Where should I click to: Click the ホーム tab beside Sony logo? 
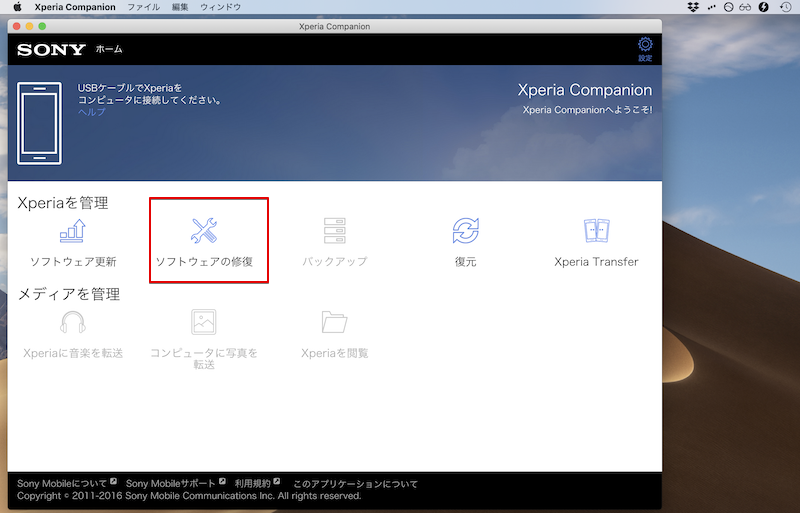pyautogui.click(x=109, y=49)
